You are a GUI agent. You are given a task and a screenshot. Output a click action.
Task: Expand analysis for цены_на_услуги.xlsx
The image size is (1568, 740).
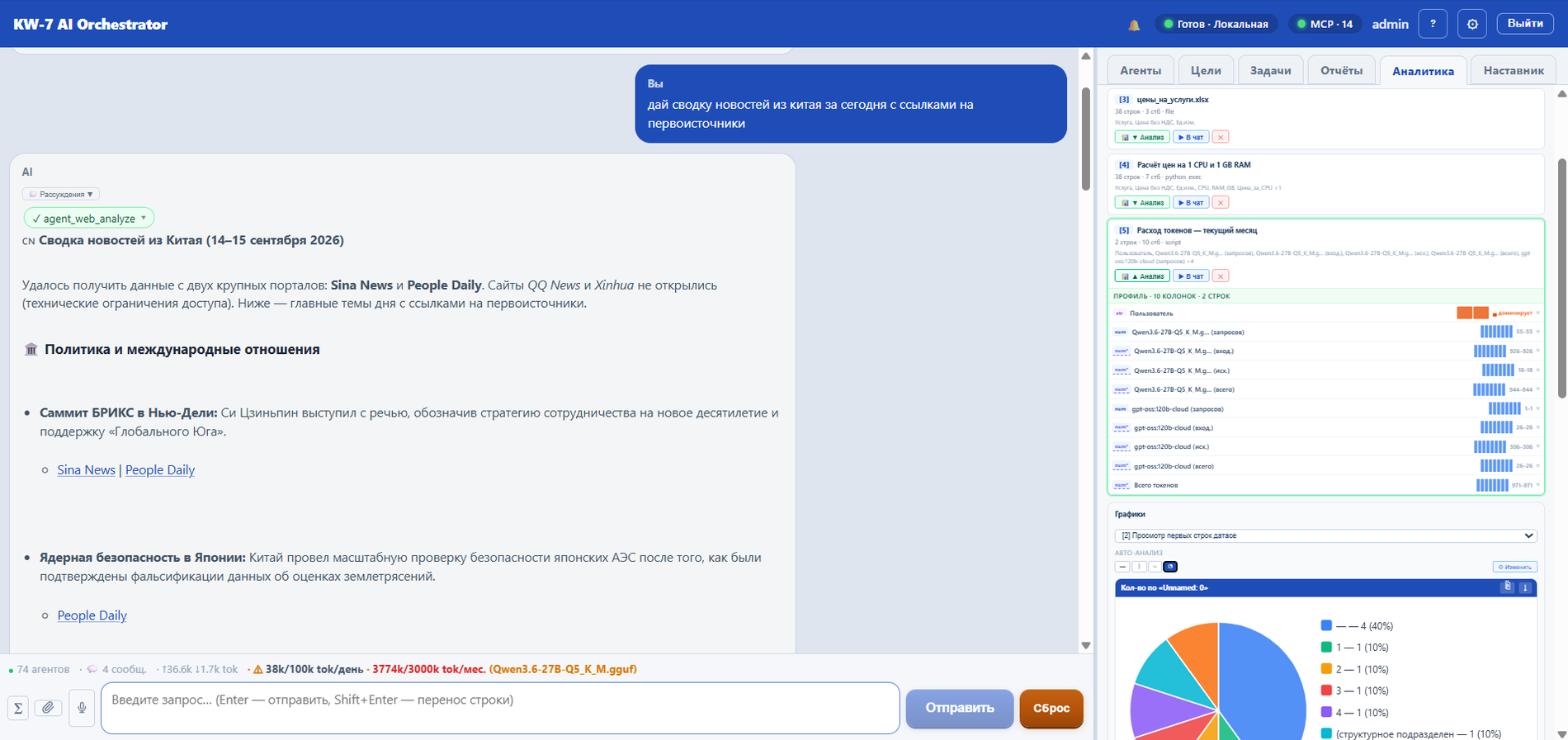pyautogui.click(x=1142, y=137)
